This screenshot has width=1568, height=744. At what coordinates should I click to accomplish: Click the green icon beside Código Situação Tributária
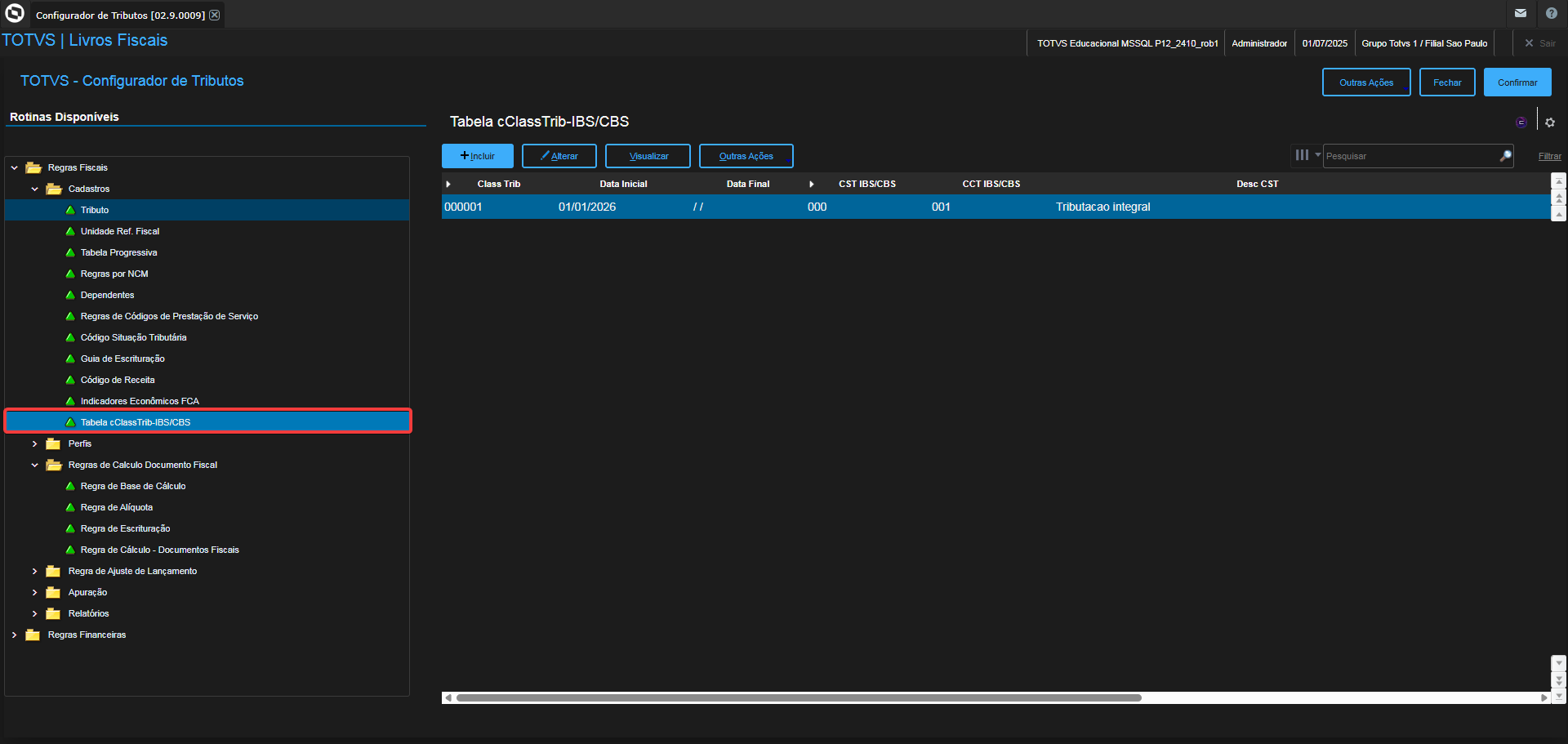point(70,337)
